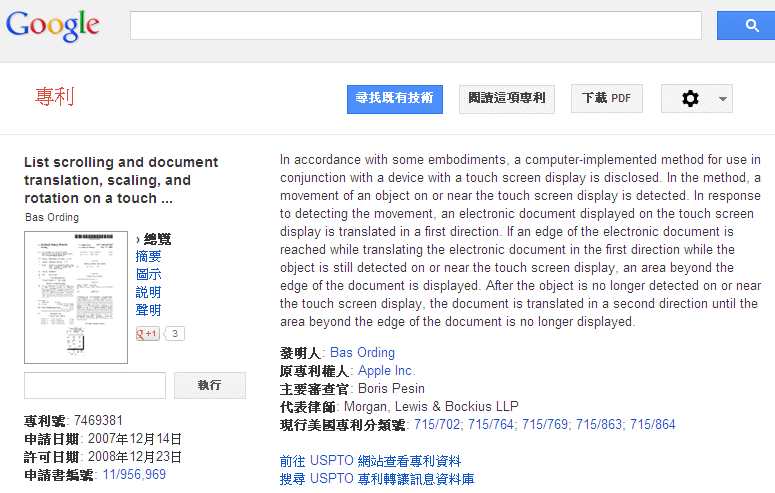Open inventor Bas Ording link
Viewport: 775px width, 493px height.
[362, 353]
